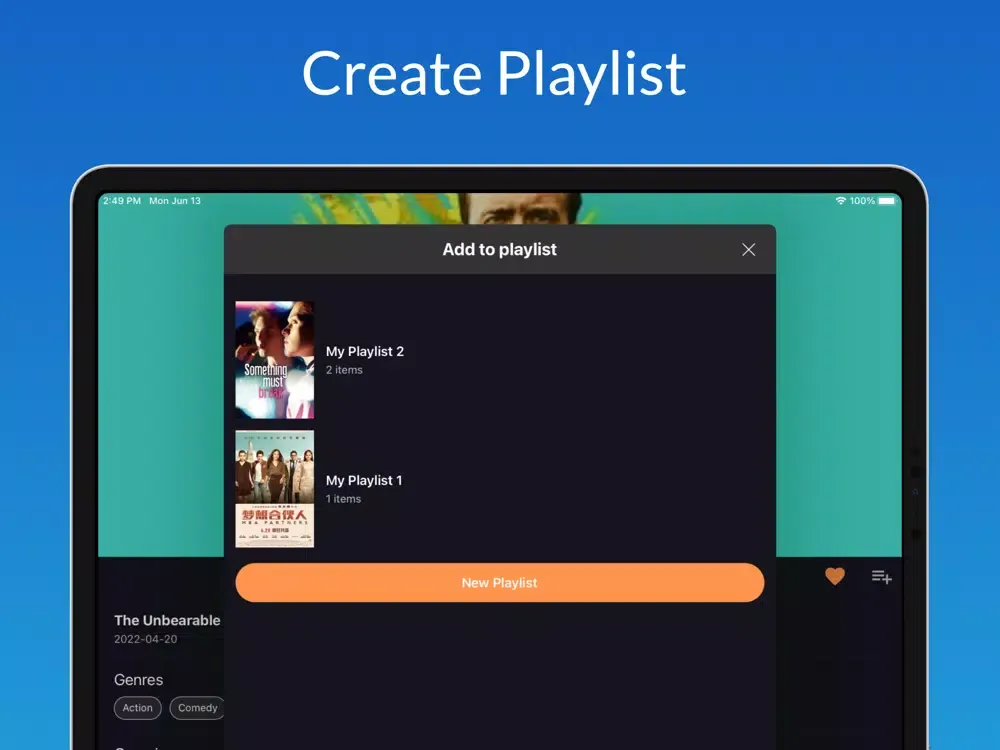The image size is (1000, 750).
Task: Click the 2022-04-20 release date
Action: point(145,639)
